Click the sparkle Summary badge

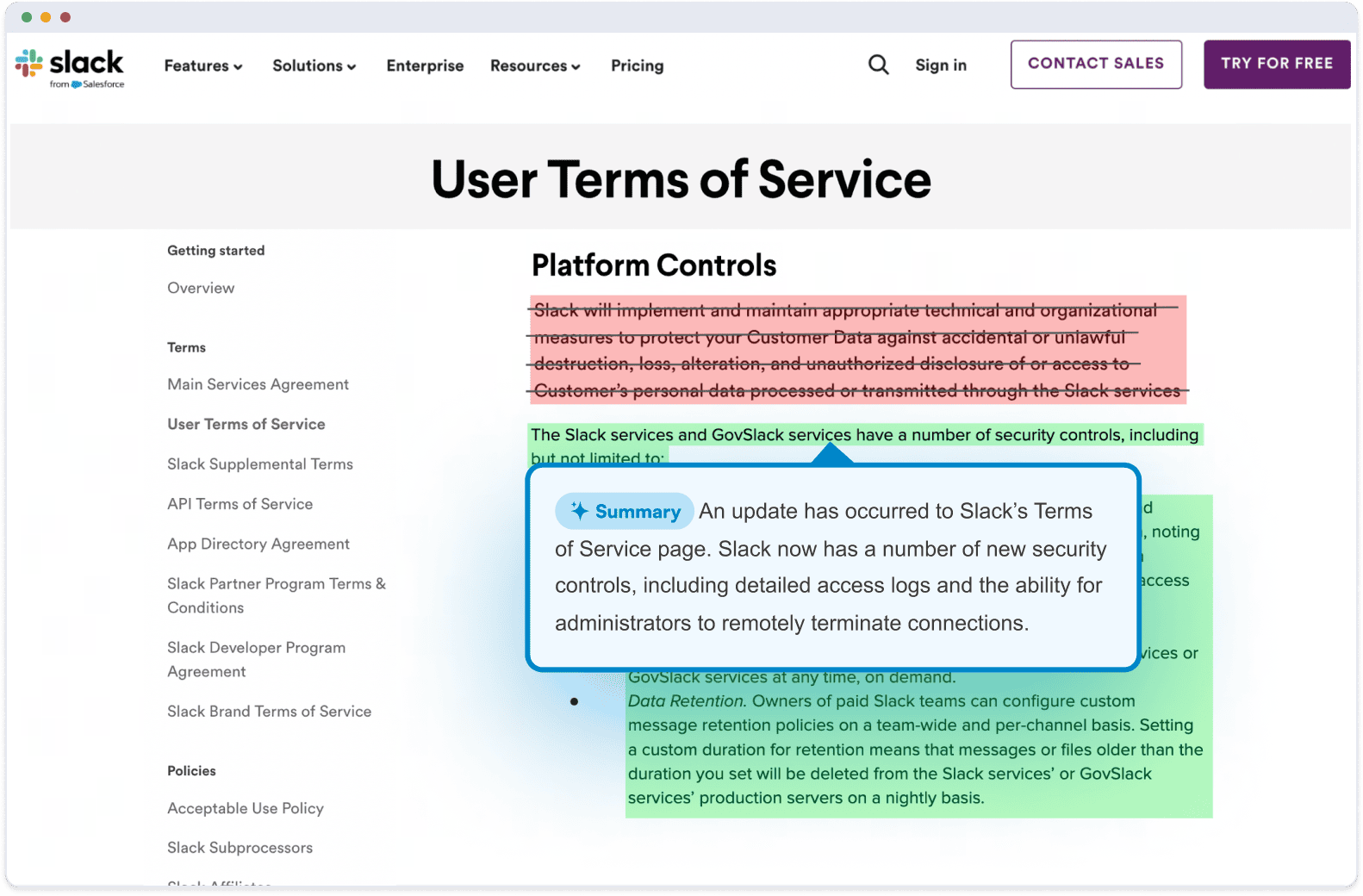coord(625,511)
